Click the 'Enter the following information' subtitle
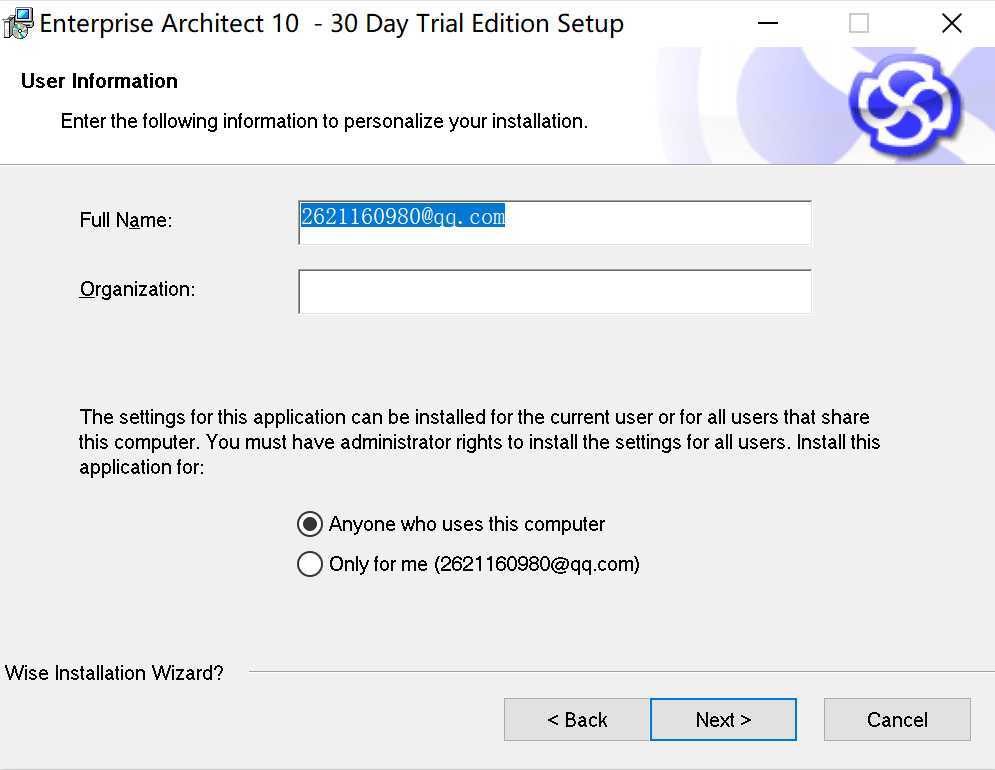995x770 pixels. pyautogui.click(x=324, y=121)
